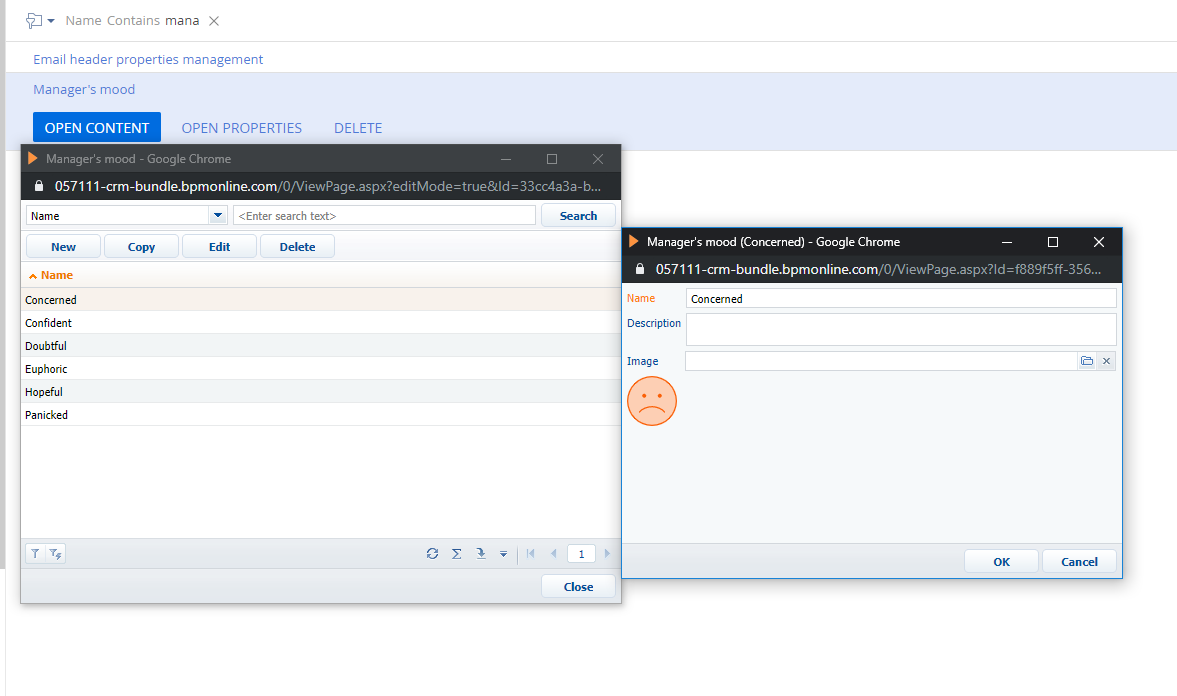This screenshot has width=1177, height=696.
Task: Go to the first page icon
Action: click(x=531, y=553)
